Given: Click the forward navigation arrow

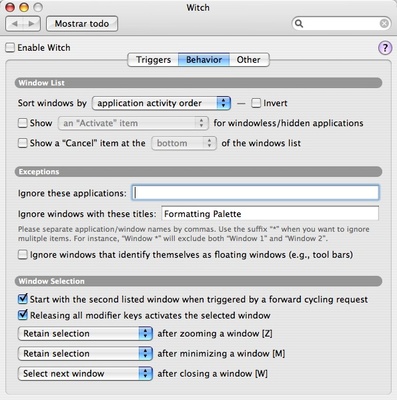Looking at the screenshot, I should [32, 24].
